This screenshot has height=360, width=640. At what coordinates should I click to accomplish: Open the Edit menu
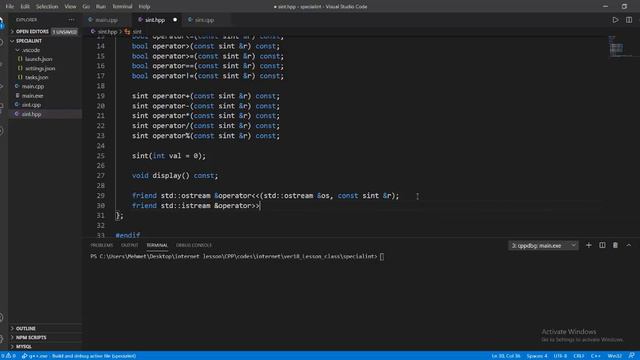point(25,7)
